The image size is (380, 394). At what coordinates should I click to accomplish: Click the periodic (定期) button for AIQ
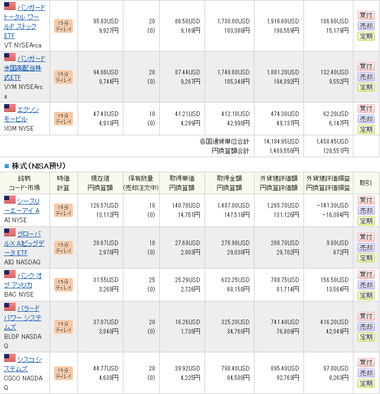pos(366,258)
